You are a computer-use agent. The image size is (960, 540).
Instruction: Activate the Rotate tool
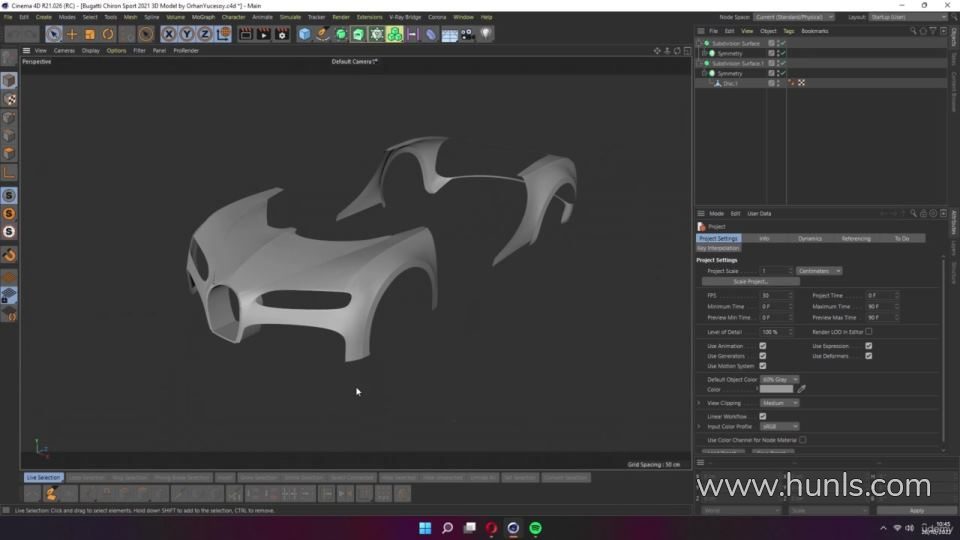coord(108,34)
